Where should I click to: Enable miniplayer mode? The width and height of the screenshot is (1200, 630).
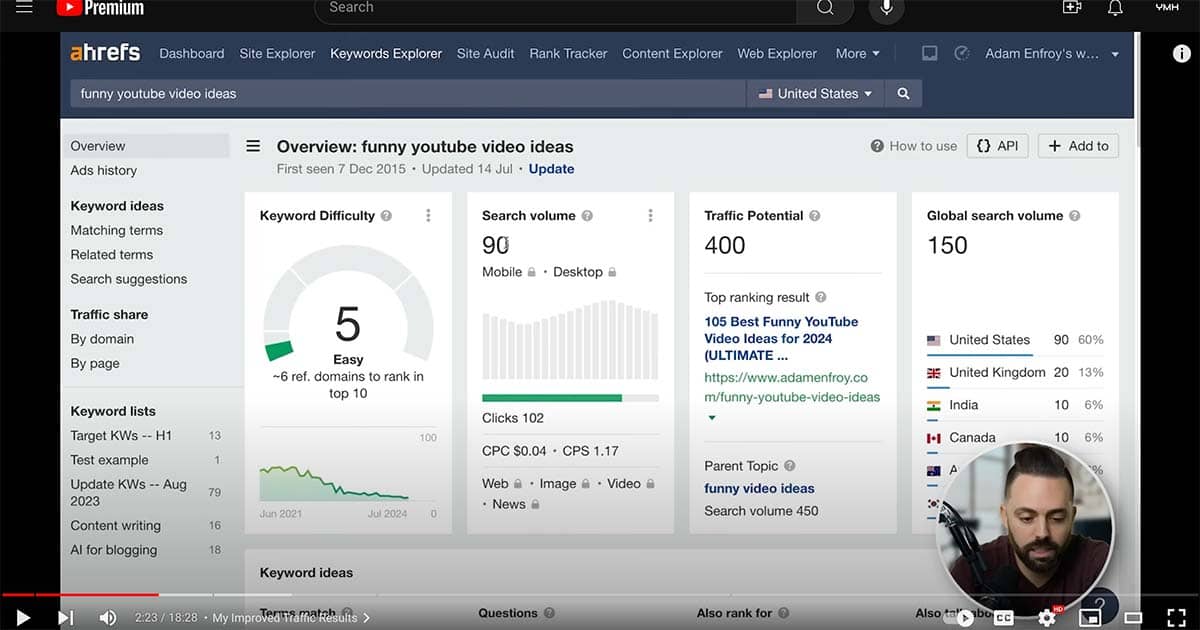(1090, 618)
